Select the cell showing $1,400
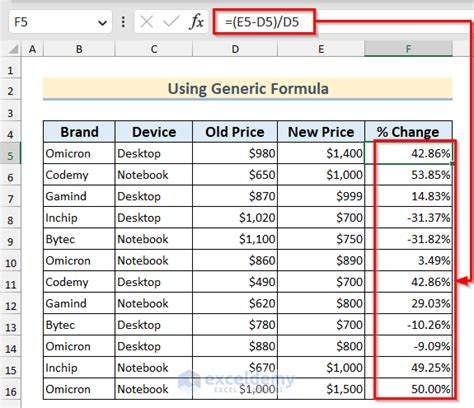Image resolution: width=474 pixels, height=408 pixels. 321,153
